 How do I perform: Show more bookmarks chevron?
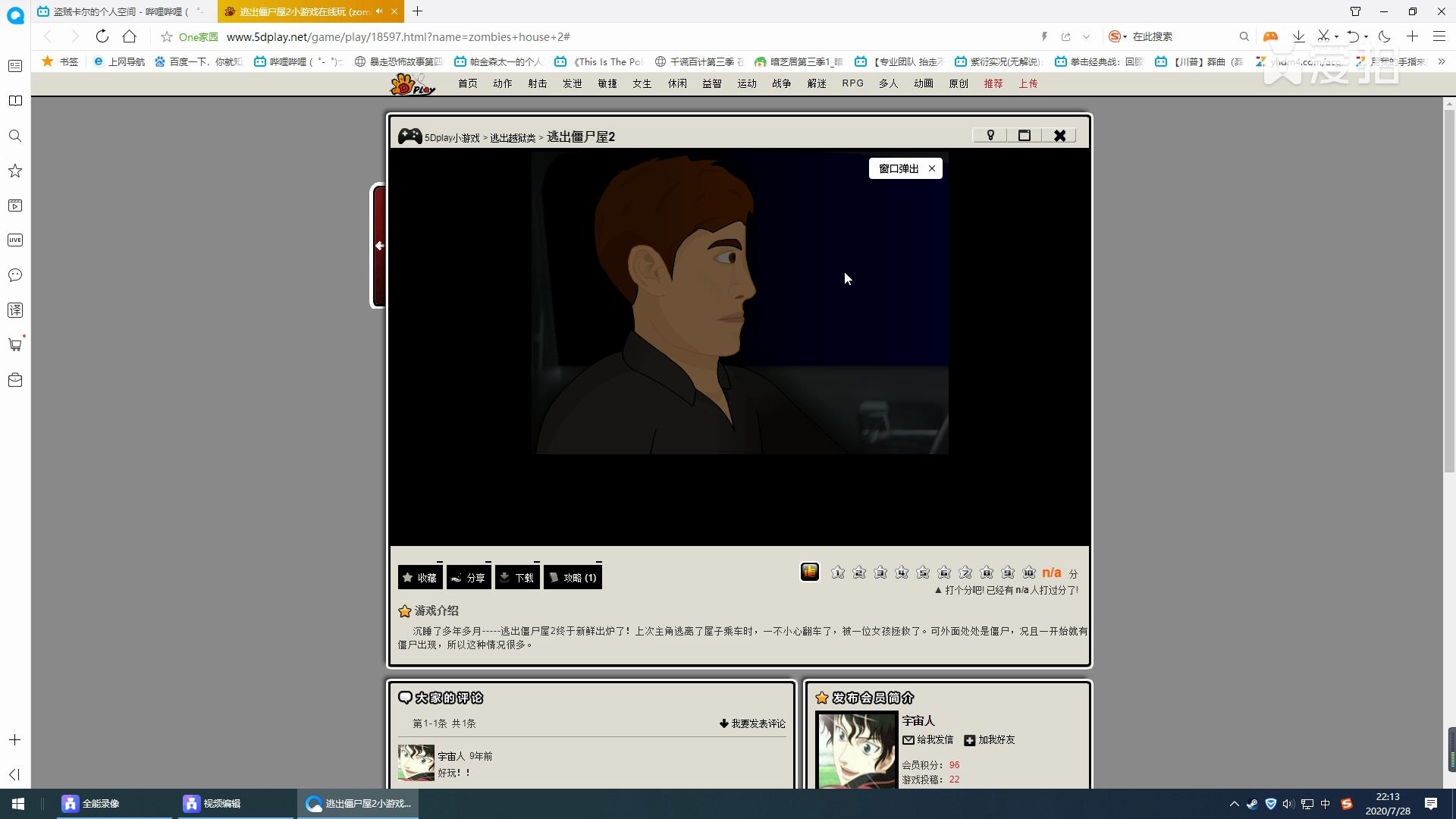click(x=1442, y=61)
